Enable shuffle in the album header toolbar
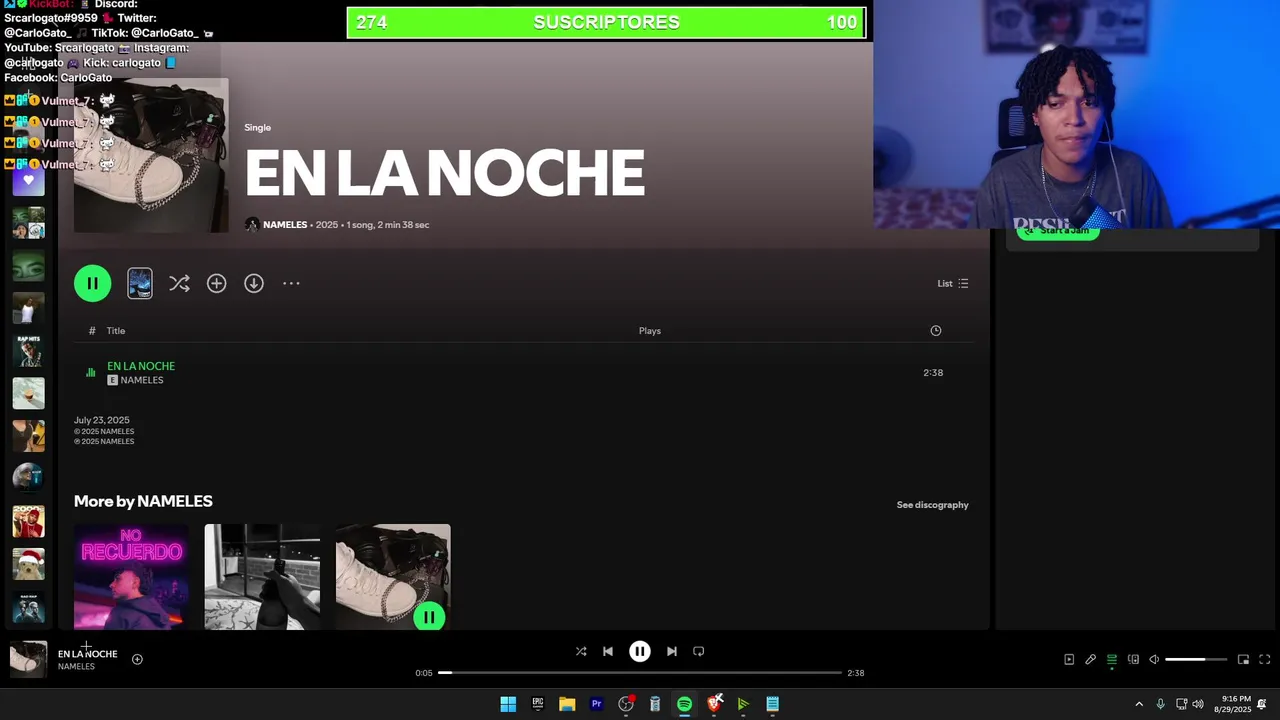The image size is (1280, 720). [x=179, y=283]
